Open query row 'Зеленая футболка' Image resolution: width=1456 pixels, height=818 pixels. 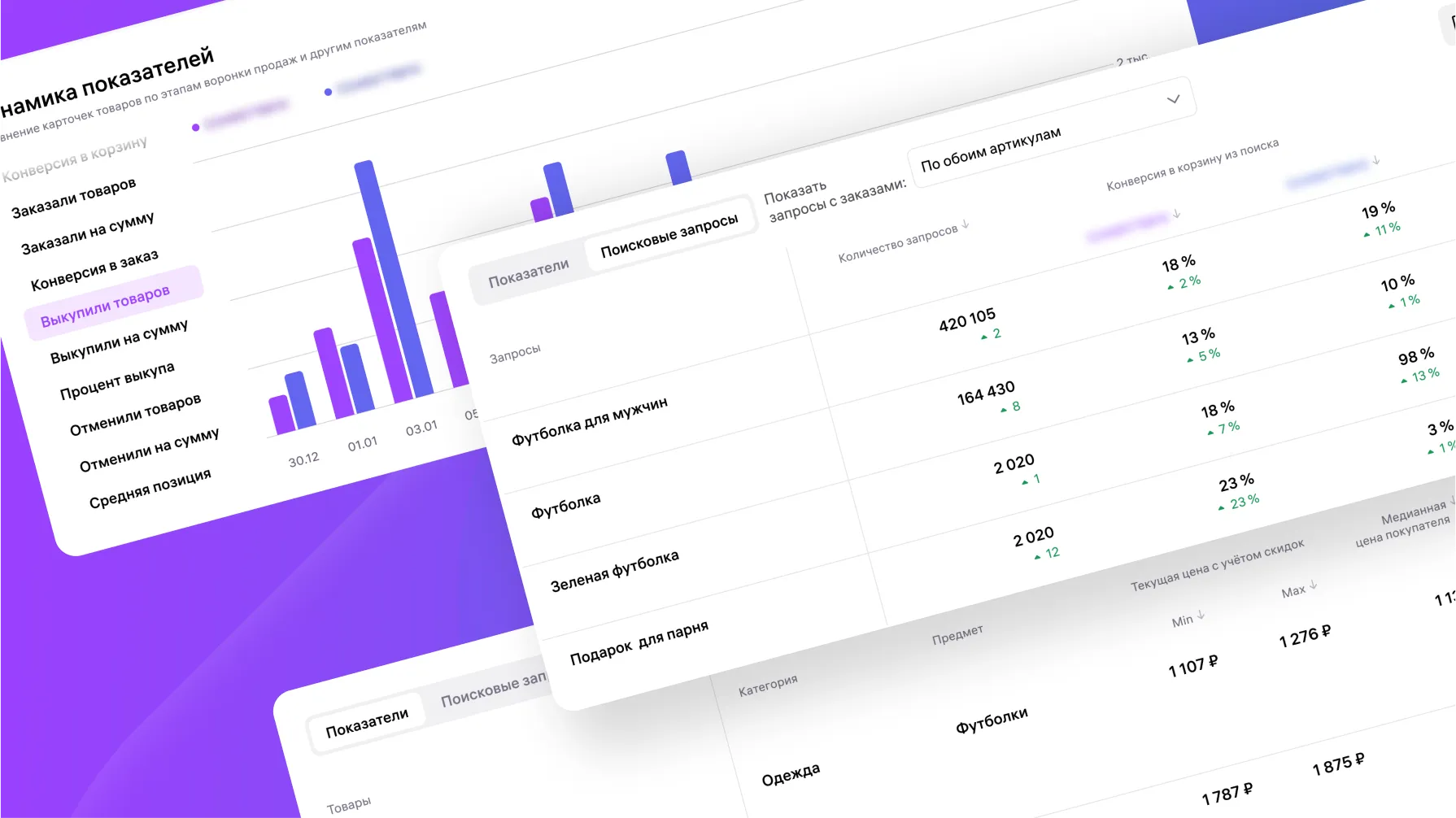(614, 571)
